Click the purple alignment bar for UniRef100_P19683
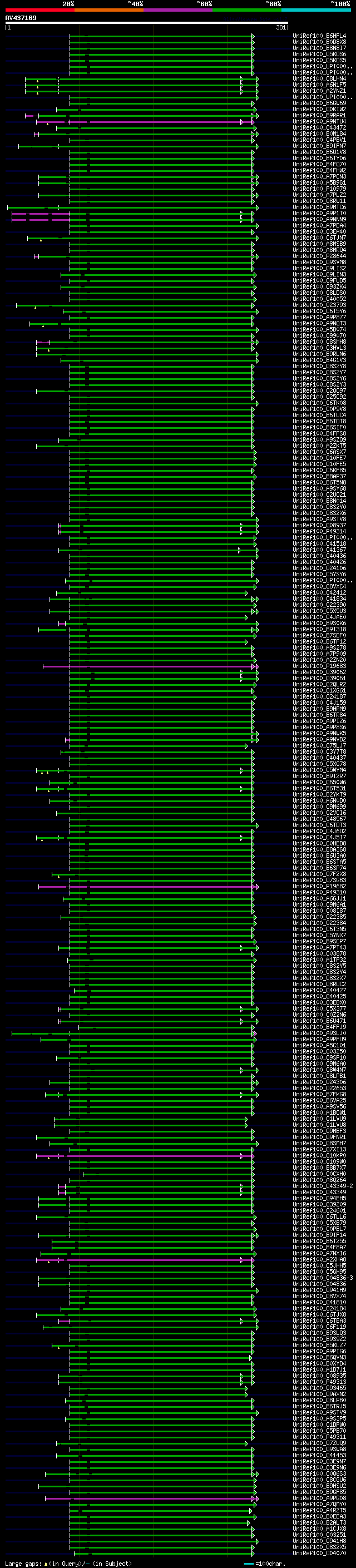The height and width of the screenshot is (1568, 356). [x=150, y=666]
